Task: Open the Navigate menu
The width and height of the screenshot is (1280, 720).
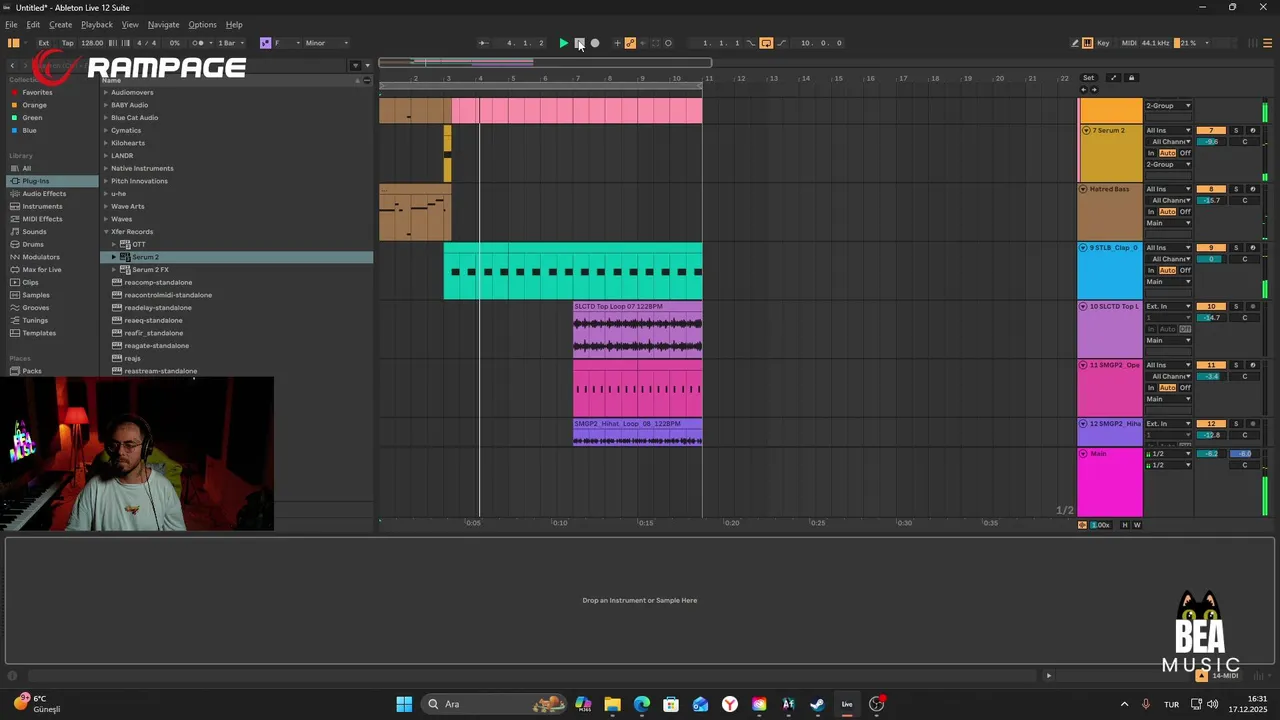Action: [x=163, y=24]
